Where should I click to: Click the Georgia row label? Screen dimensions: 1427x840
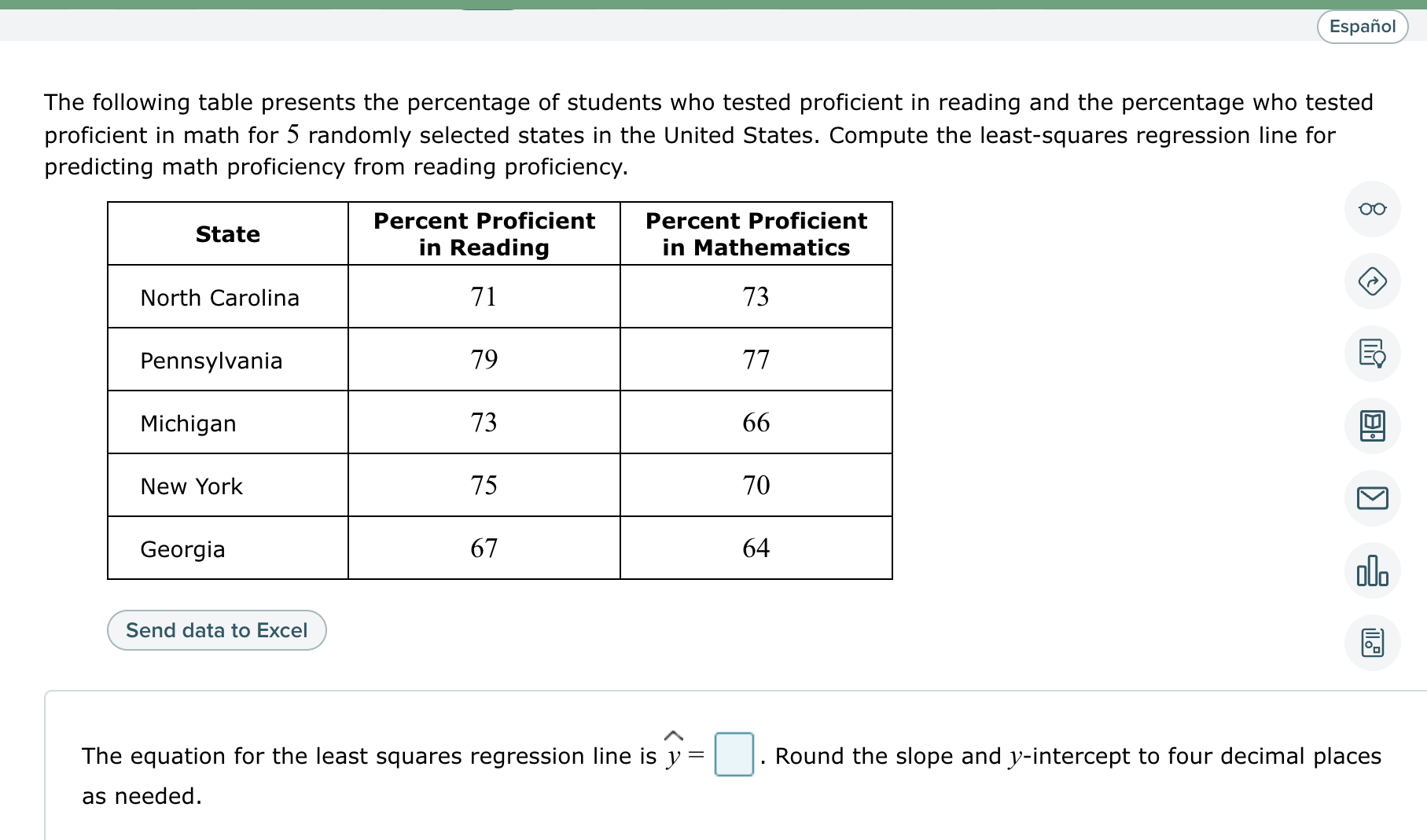pos(182,548)
